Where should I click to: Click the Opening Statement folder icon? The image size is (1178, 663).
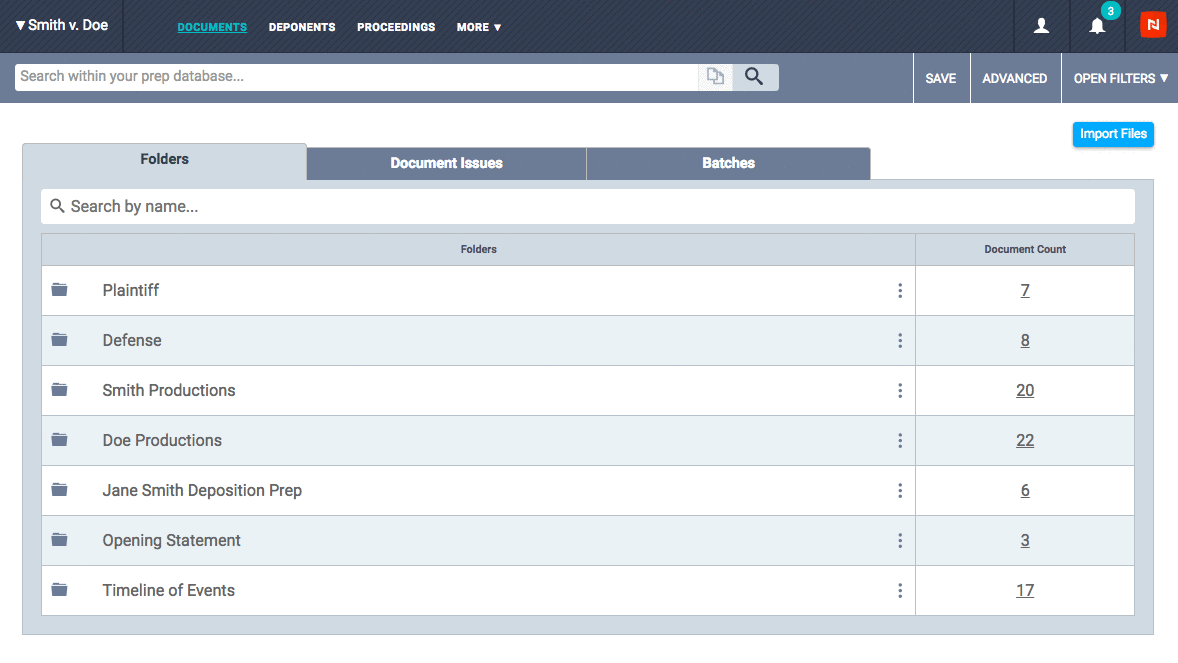coord(59,540)
